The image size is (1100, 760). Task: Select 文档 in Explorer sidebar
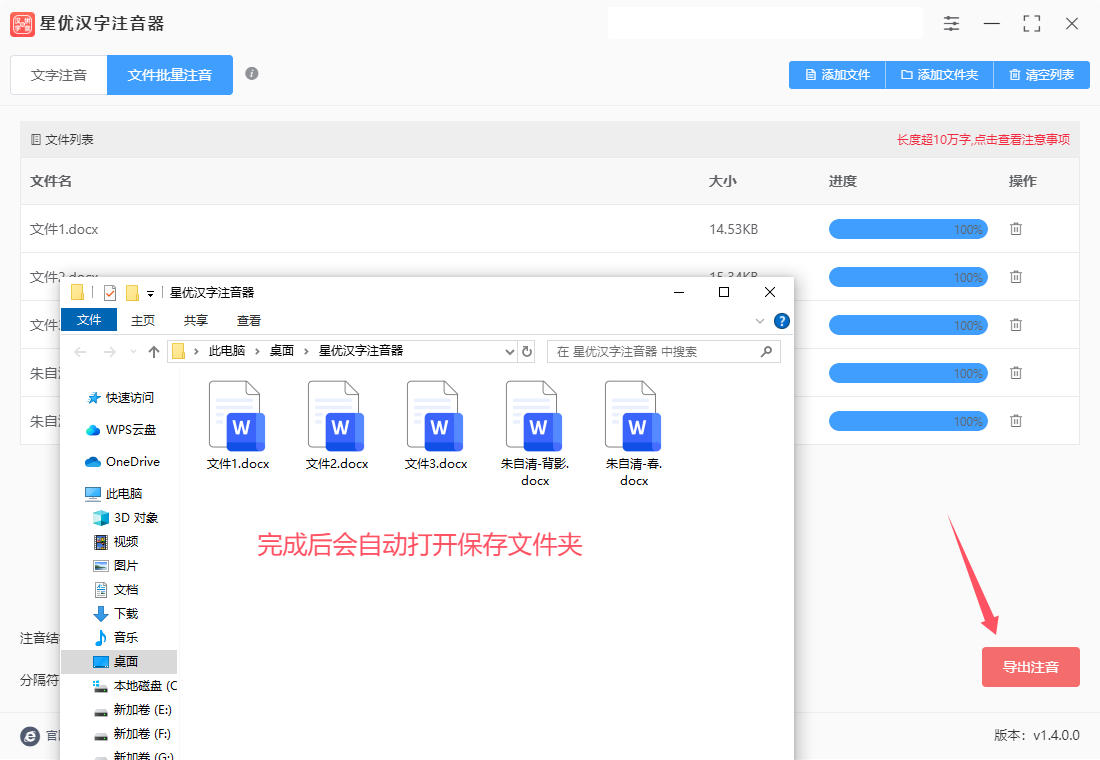pyautogui.click(x=116, y=589)
